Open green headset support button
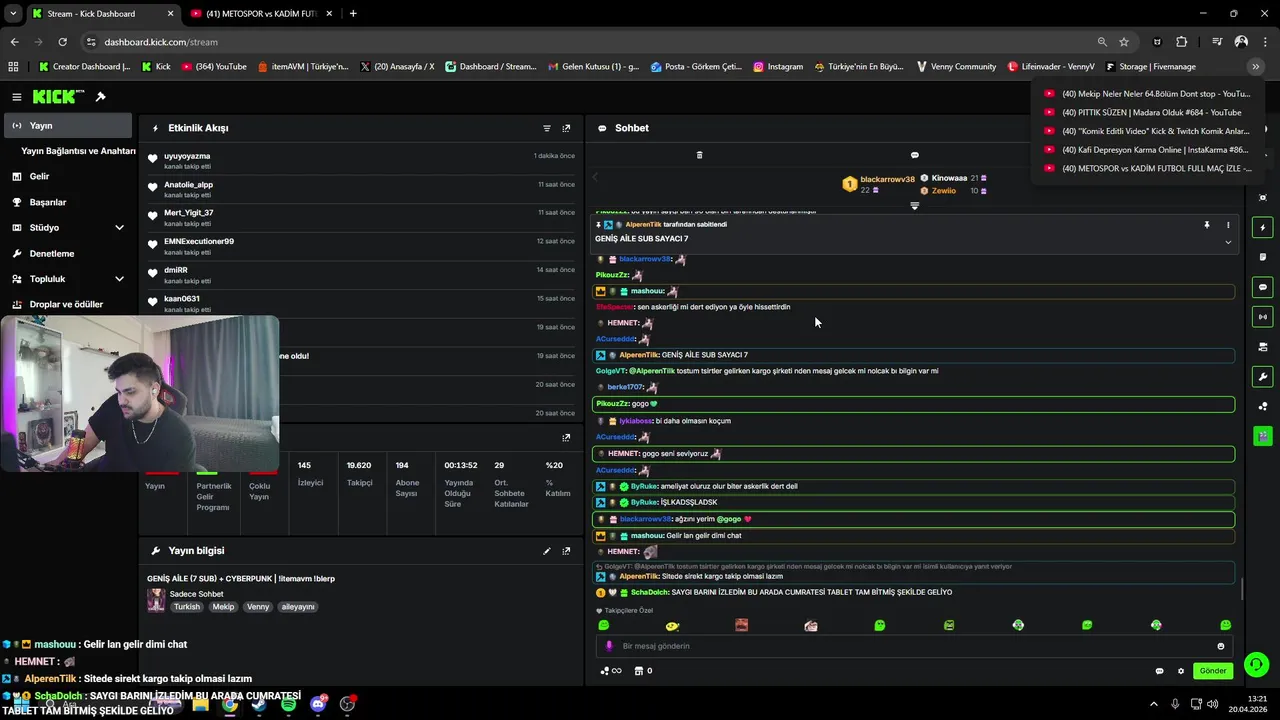This screenshot has height=720, width=1280. [1257, 664]
